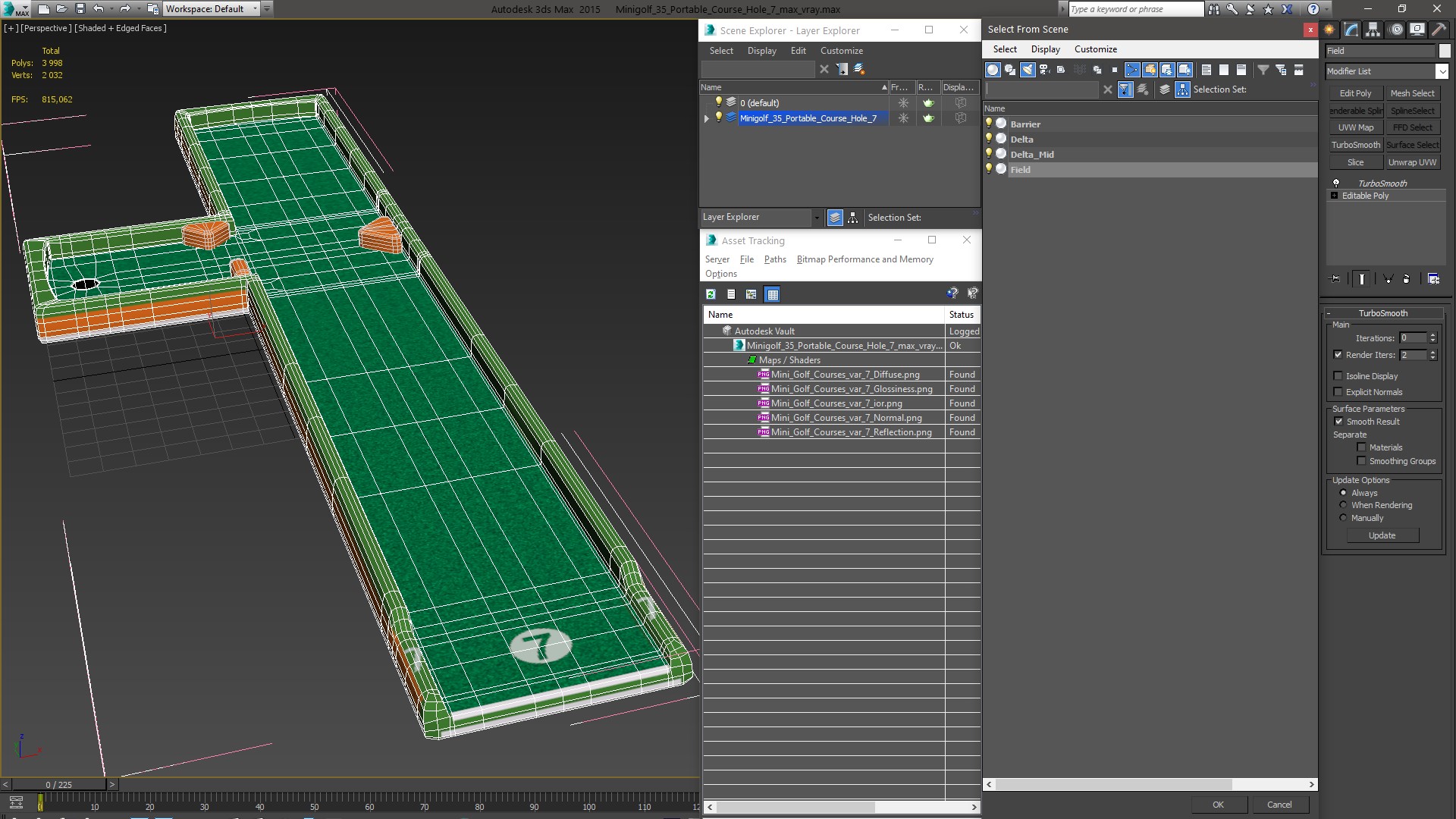Expand Minigolf_35_Portable_Course_Hole_7 layer arrow
This screenshot has width=1456, height=819.
click(707, 118)
